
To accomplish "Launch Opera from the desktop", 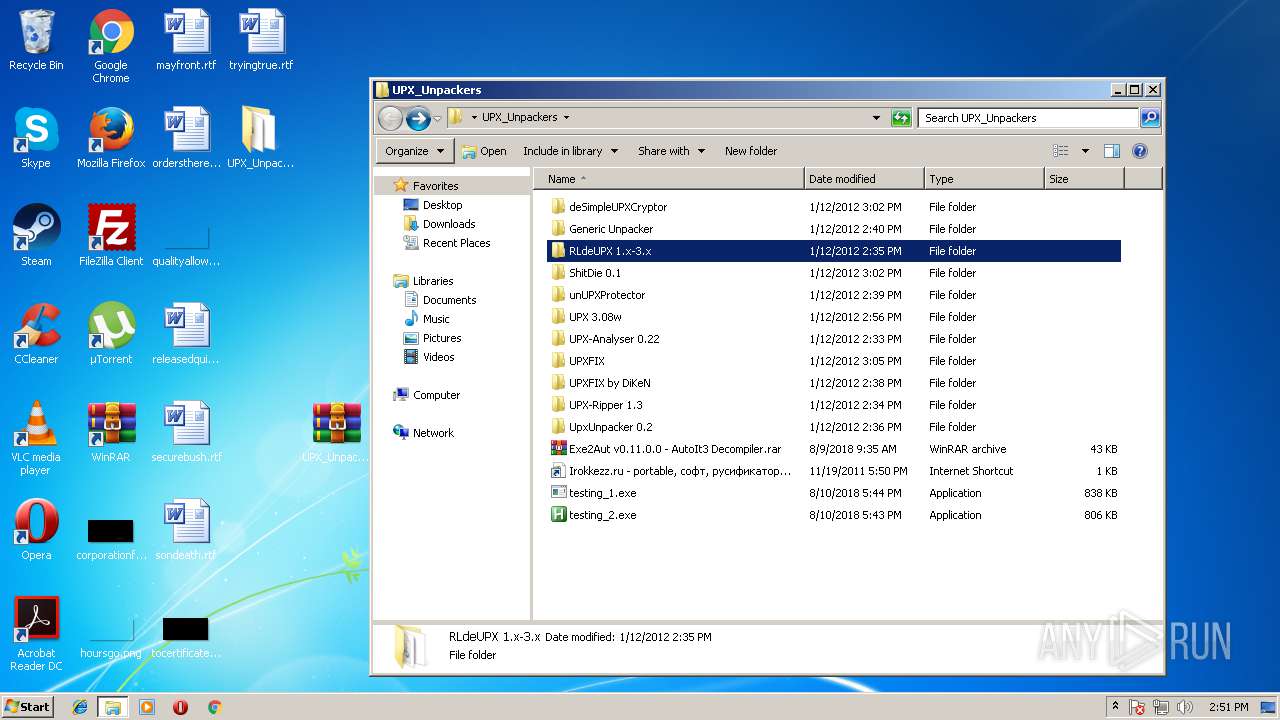I will pos(36,530).
